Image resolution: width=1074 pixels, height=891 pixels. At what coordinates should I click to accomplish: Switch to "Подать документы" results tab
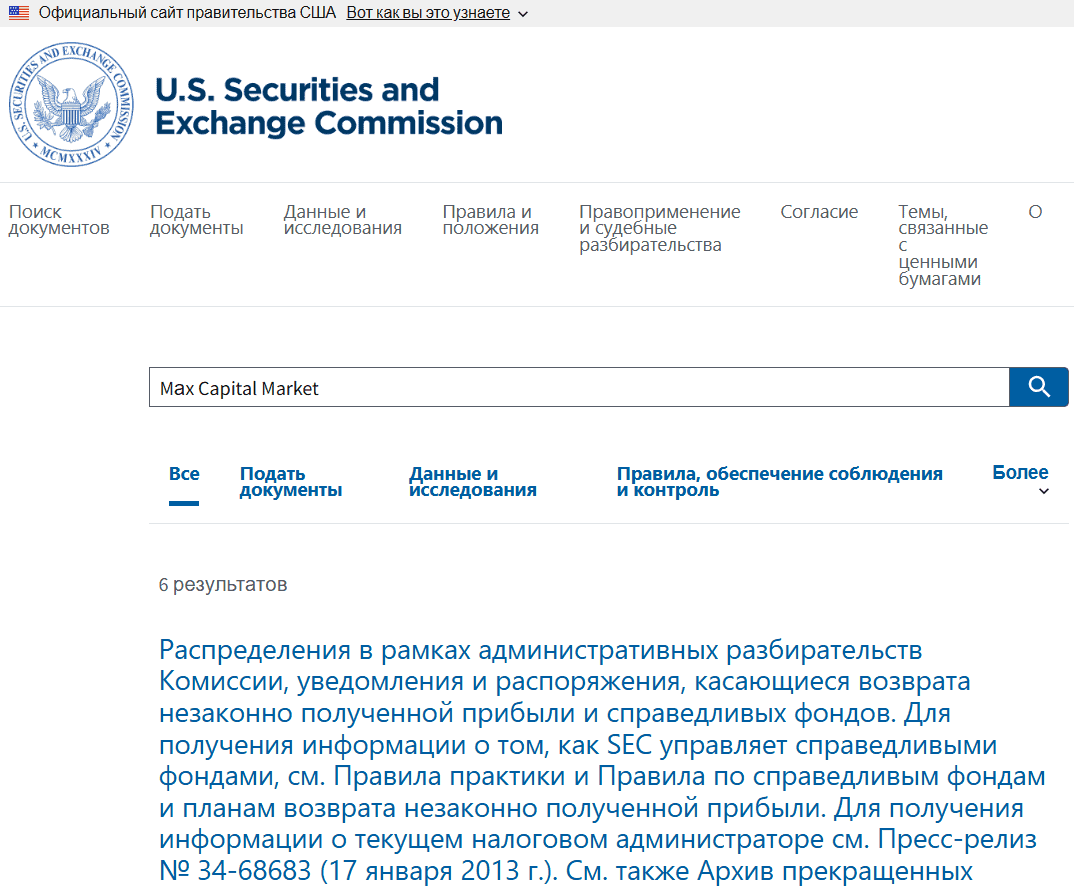[291, 482]
